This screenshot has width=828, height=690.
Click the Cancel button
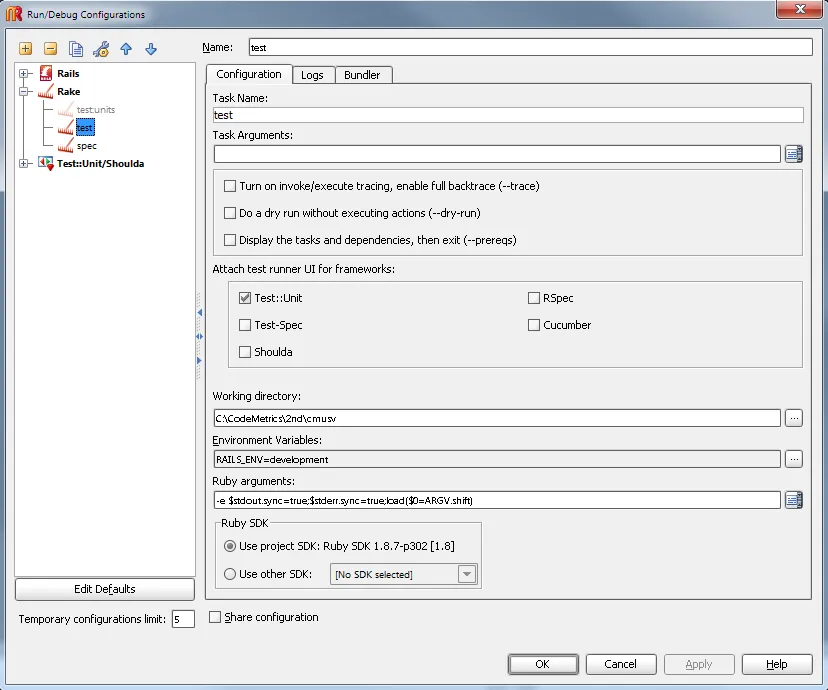tap(621, 664)
